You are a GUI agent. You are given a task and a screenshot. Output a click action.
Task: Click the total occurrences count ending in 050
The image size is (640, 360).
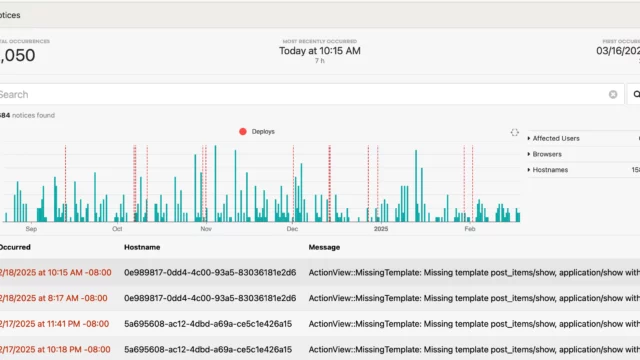tap(18, 55)
